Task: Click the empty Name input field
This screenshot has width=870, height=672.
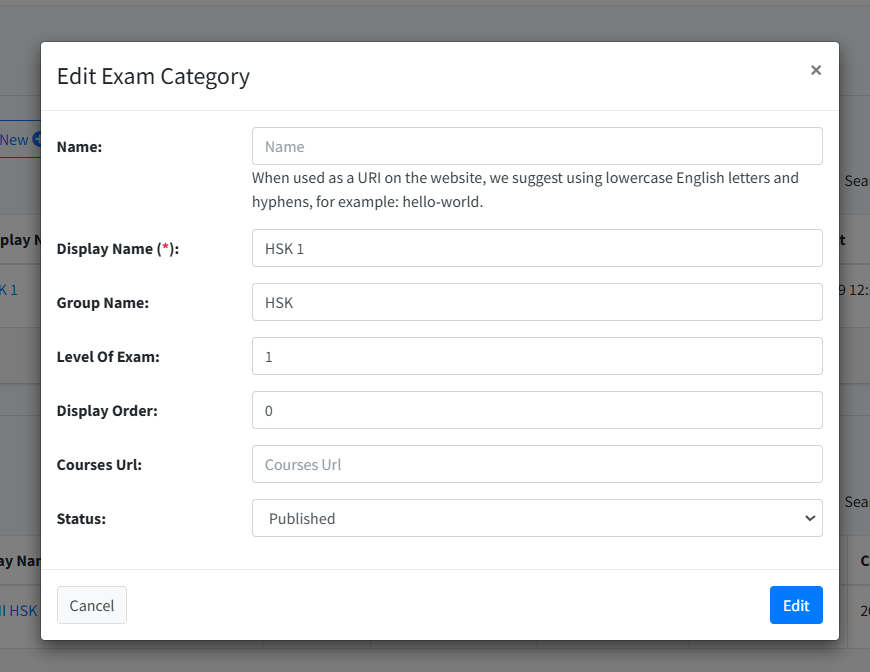Action: (537, 146)
